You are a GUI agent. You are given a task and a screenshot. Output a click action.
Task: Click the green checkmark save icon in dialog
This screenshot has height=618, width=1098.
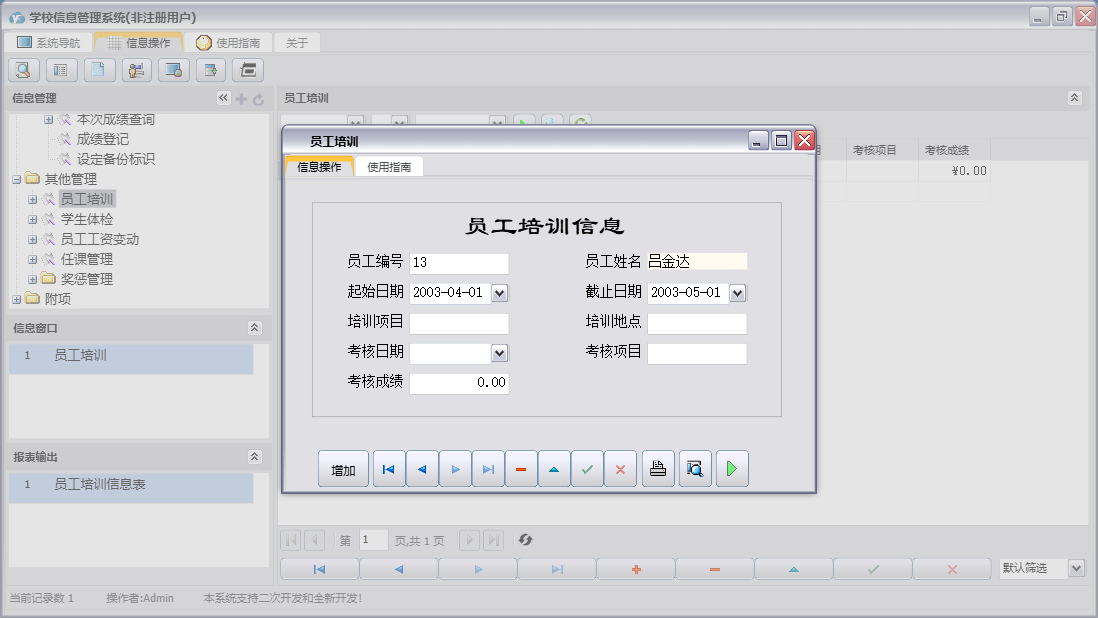[x=587, y=469]
